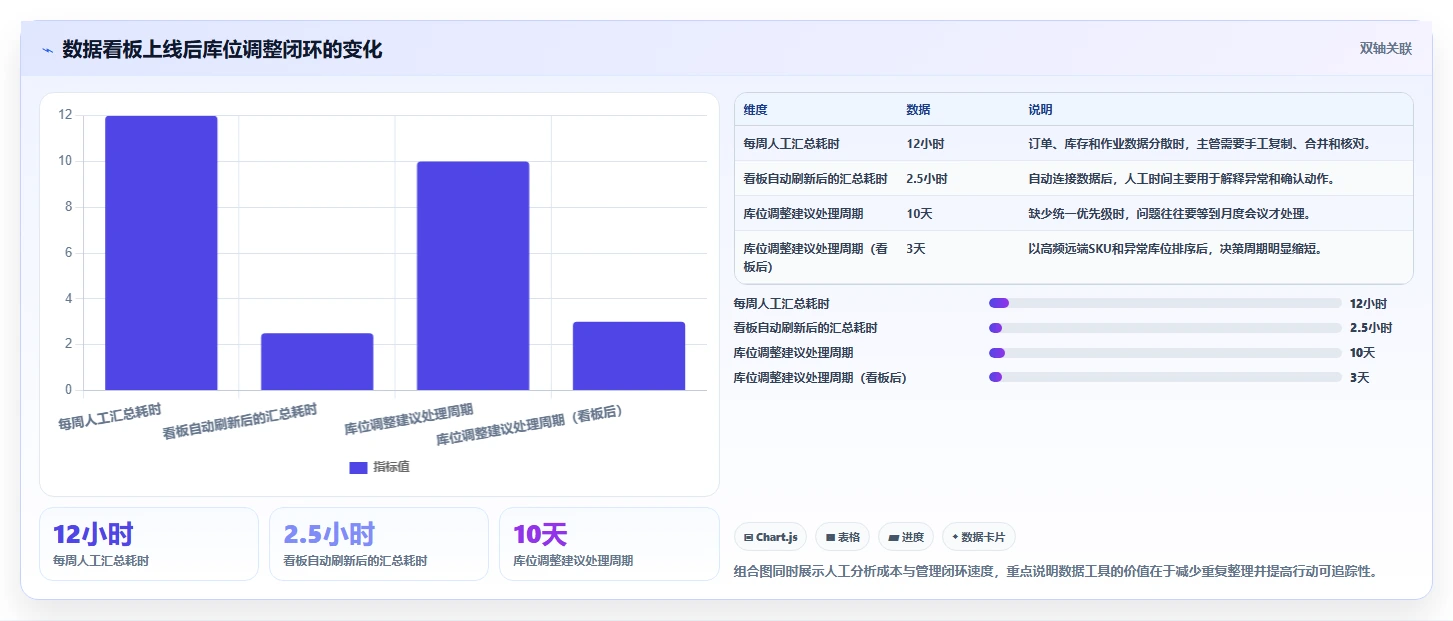Click the diamond icon in 数据卡片 chip

[x=956, y=538]
